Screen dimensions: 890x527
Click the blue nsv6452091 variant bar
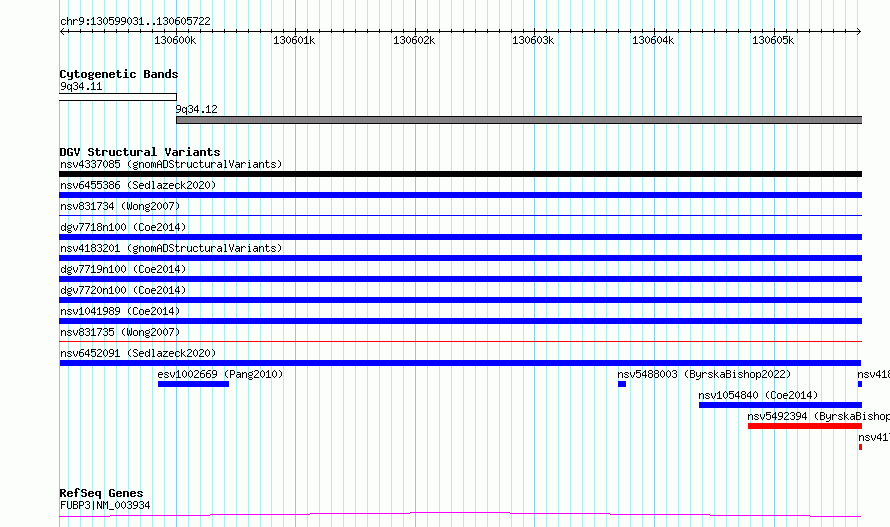460,363
